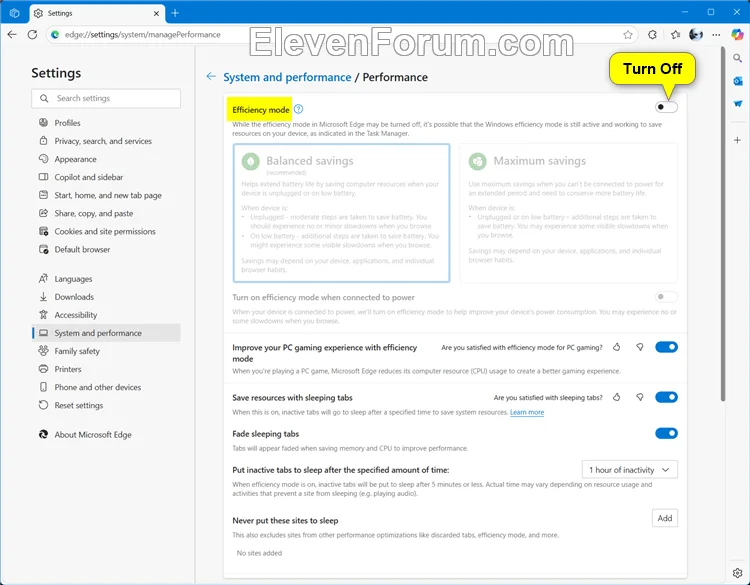Go back using the breadcrumb arrow

(211, 77)
